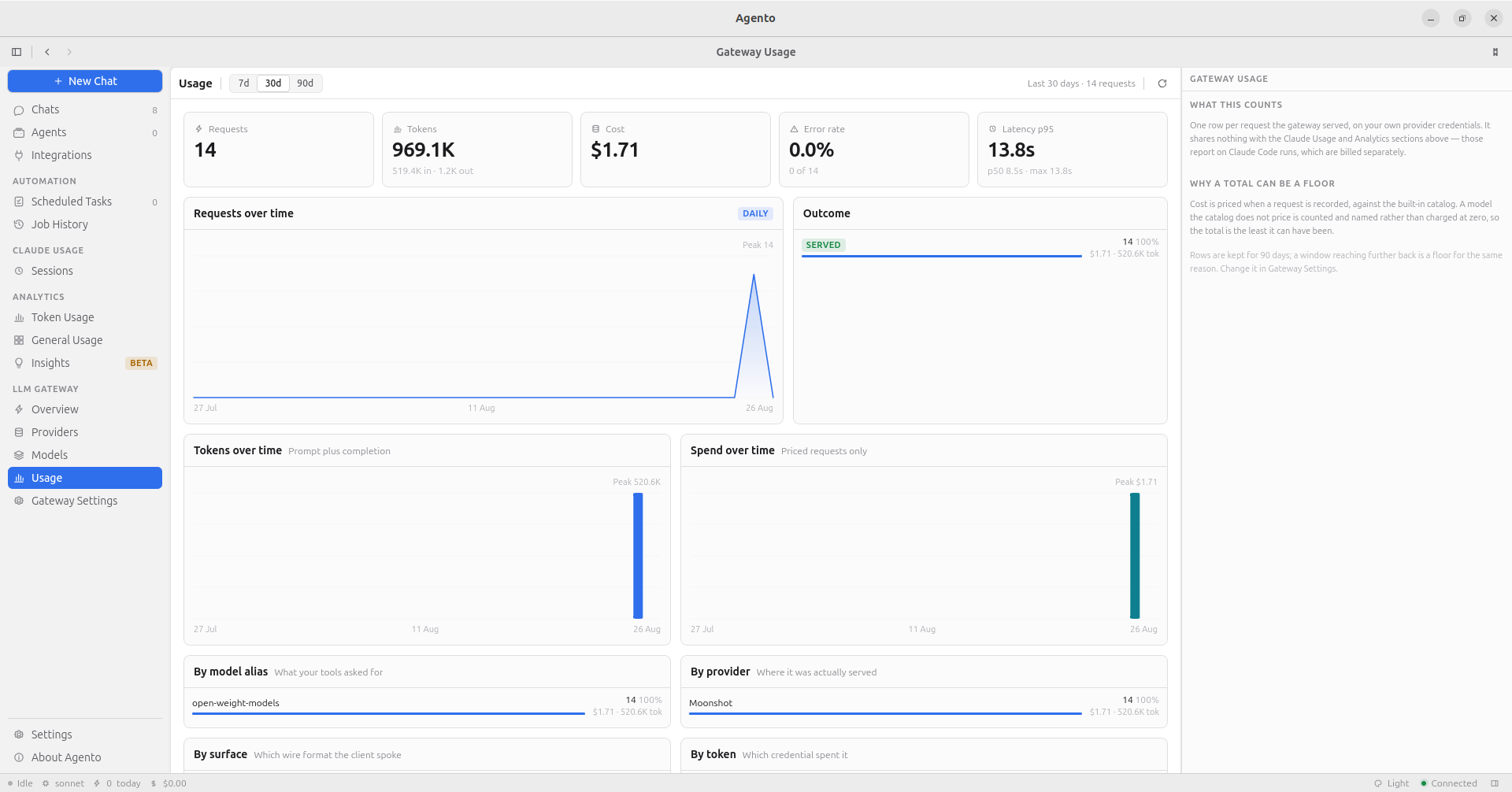Click the sonnet model in status bar
This screenshot has width=1512, height=792.
tap(63, 784)
